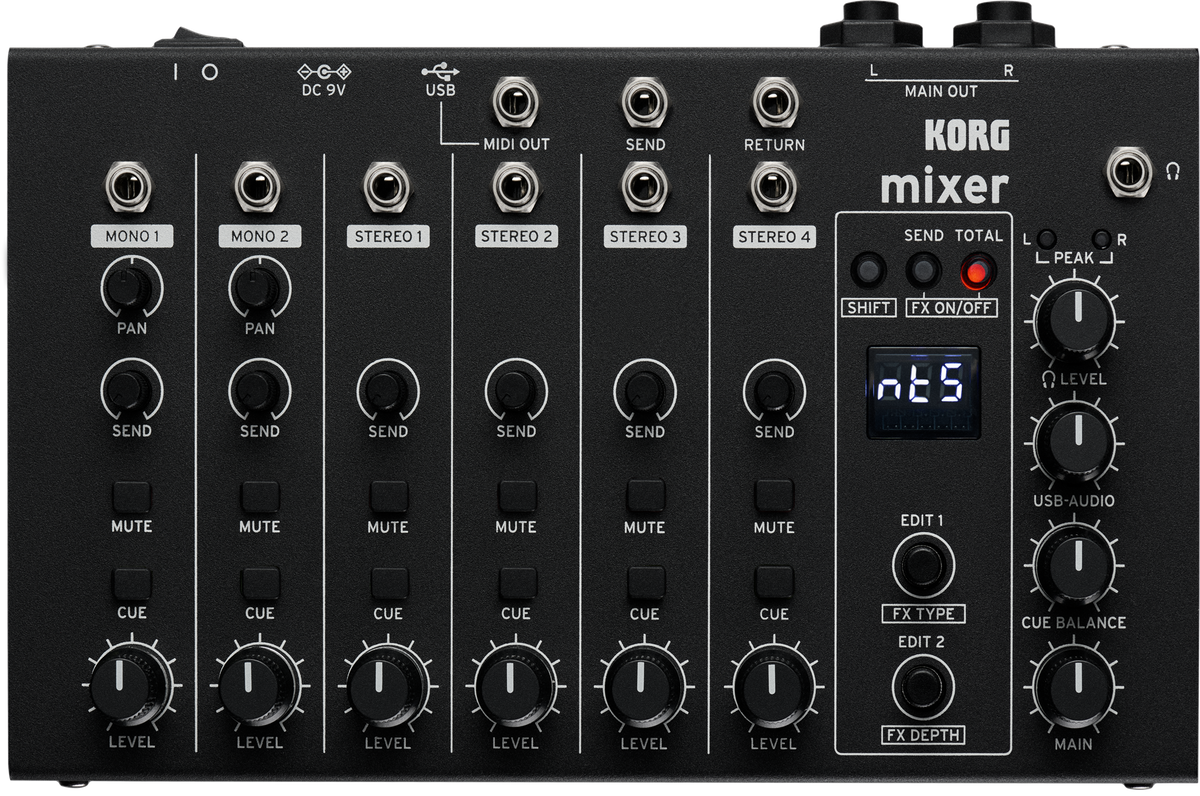
Task: Click the USB symbol icon
Action: point(440,71)
